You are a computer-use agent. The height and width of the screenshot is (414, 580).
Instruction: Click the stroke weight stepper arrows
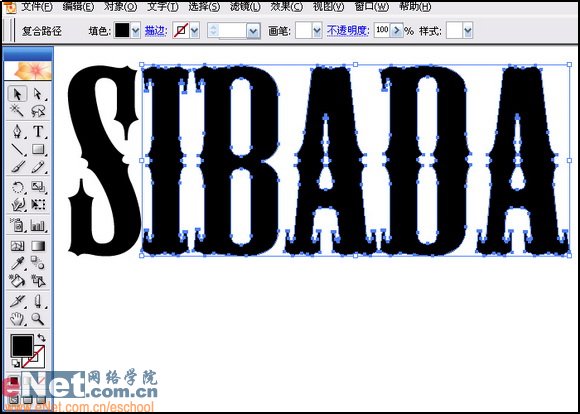[213, 30]
